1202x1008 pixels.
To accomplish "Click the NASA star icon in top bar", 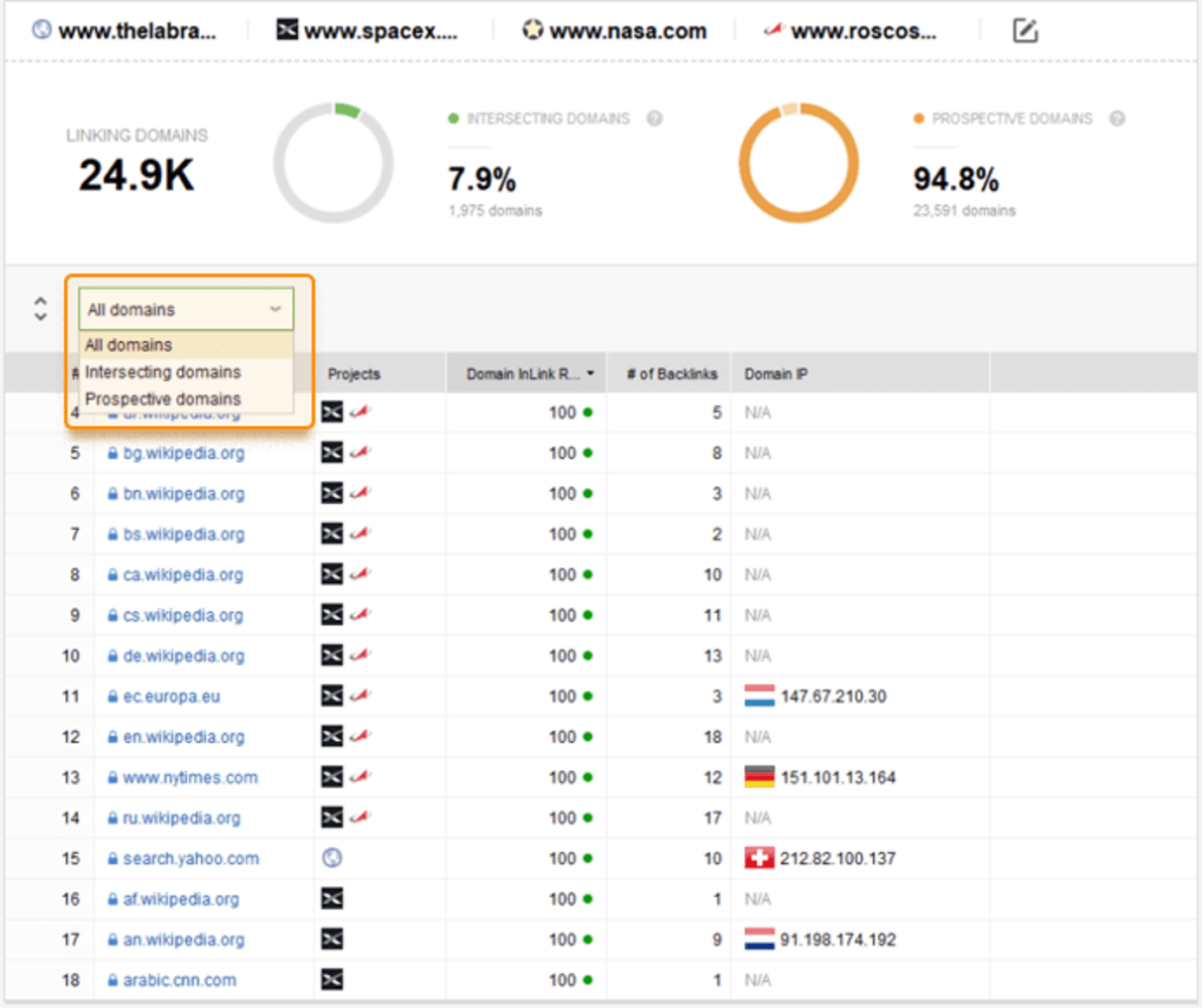I will pos(532,29).
